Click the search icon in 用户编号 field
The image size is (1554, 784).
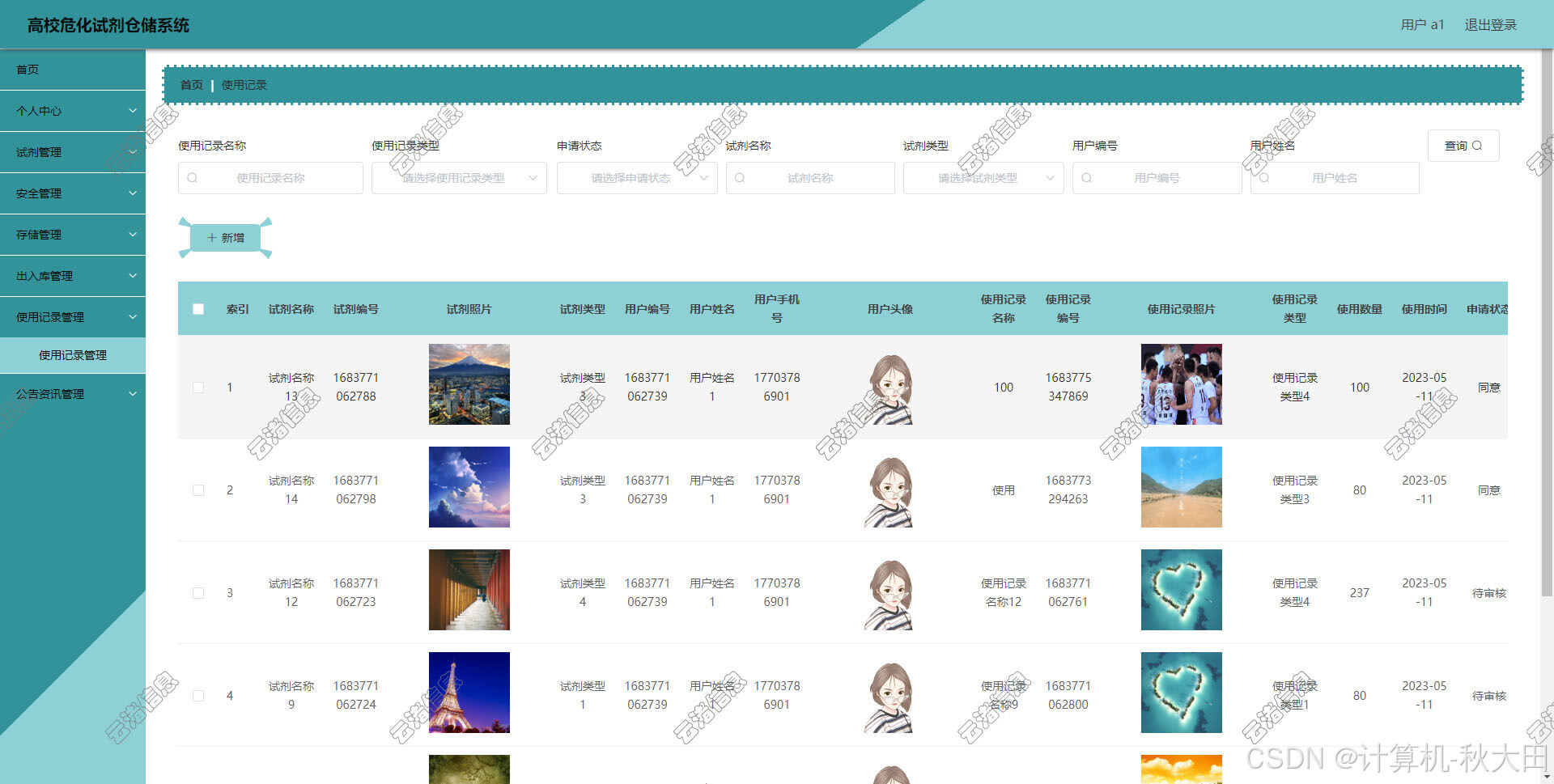pos(1087,178)
